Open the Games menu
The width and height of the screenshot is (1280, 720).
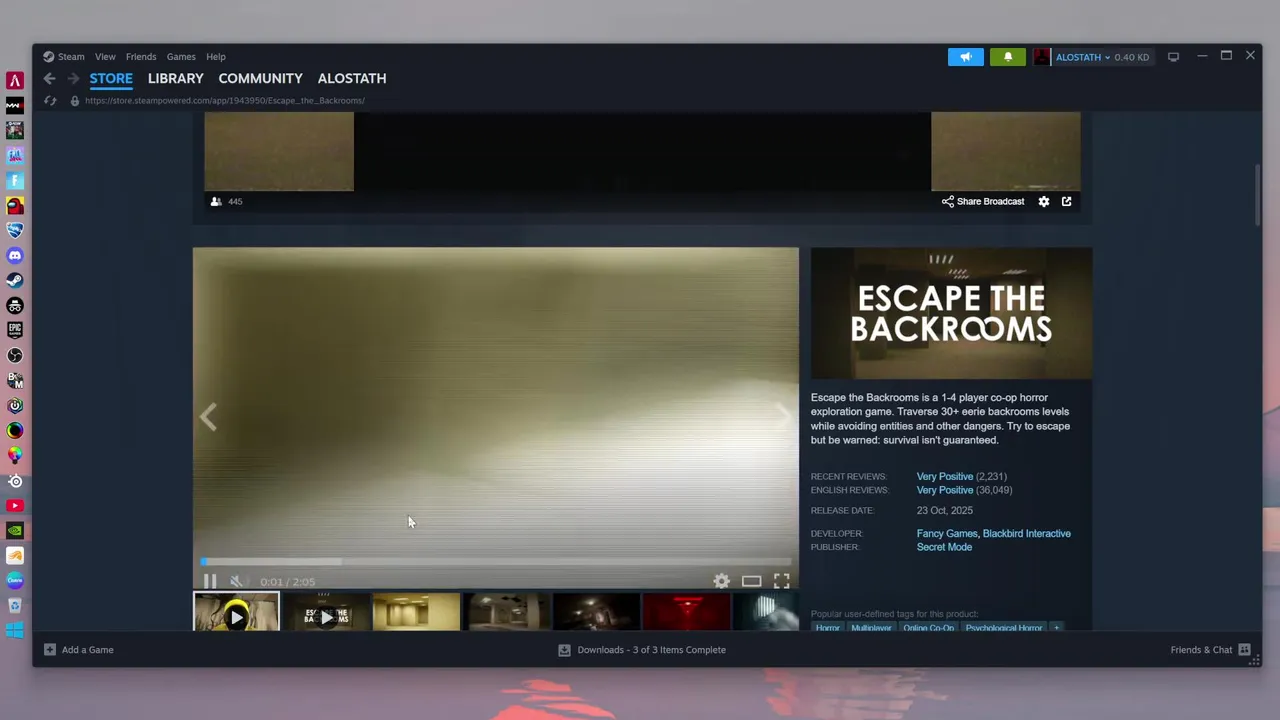click(181, 57)
